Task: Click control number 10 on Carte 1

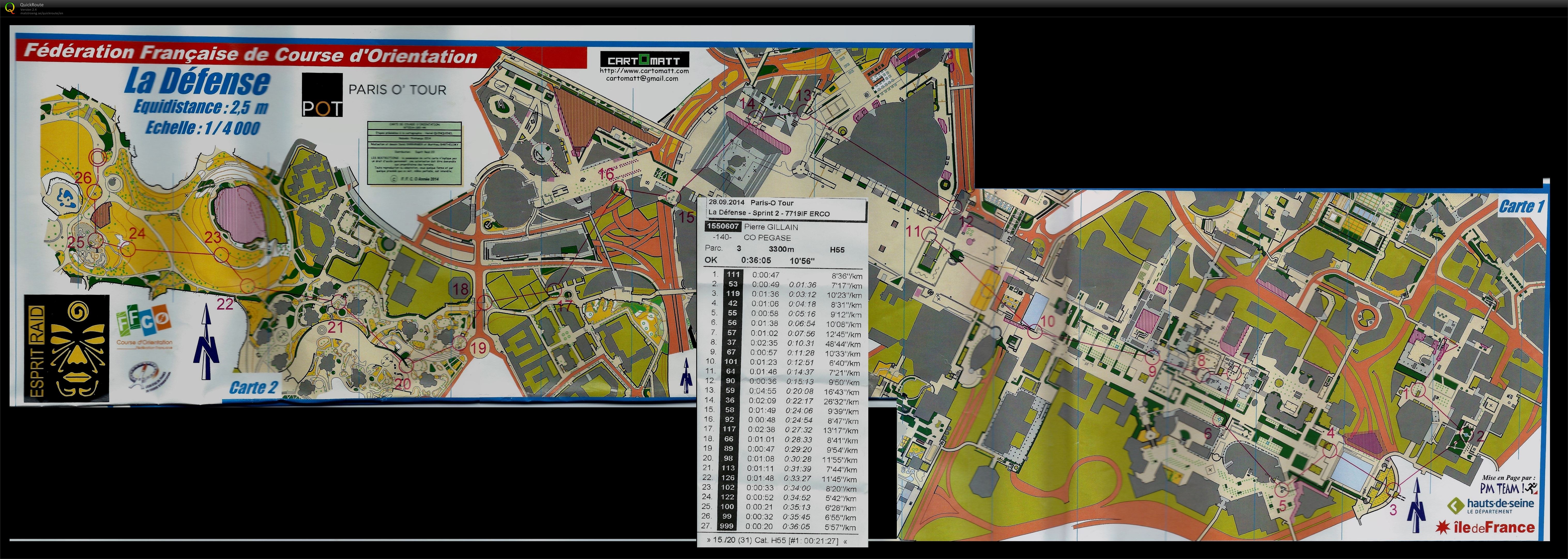Action: (1048, 321)
